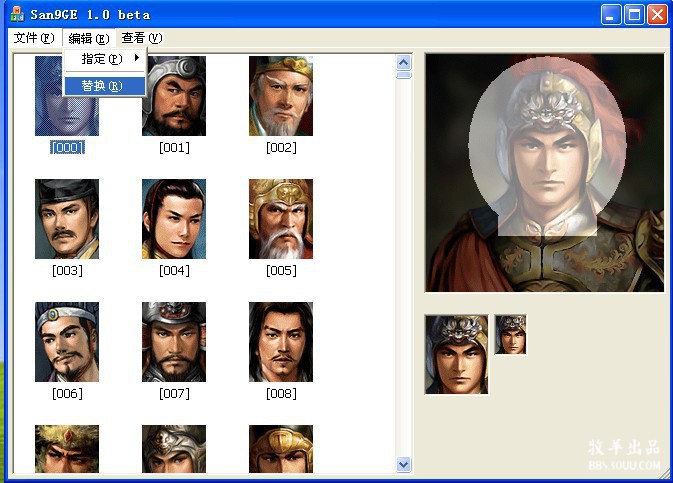Select portrait thumbnail [004]
Screen dimensions: 673x483
(174, 219)
